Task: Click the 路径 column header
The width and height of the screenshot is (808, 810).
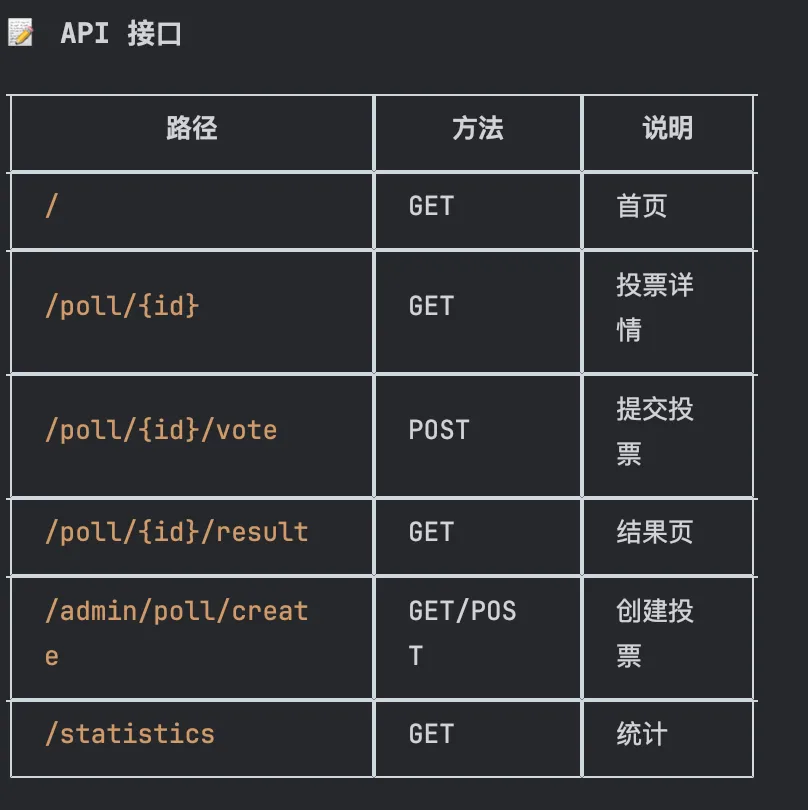Action: [x=191, y=128]
